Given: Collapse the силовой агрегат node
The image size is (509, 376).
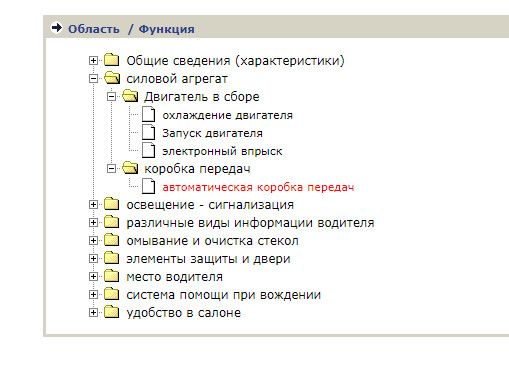Looking at the screenshot, I should tap(94, 79).
